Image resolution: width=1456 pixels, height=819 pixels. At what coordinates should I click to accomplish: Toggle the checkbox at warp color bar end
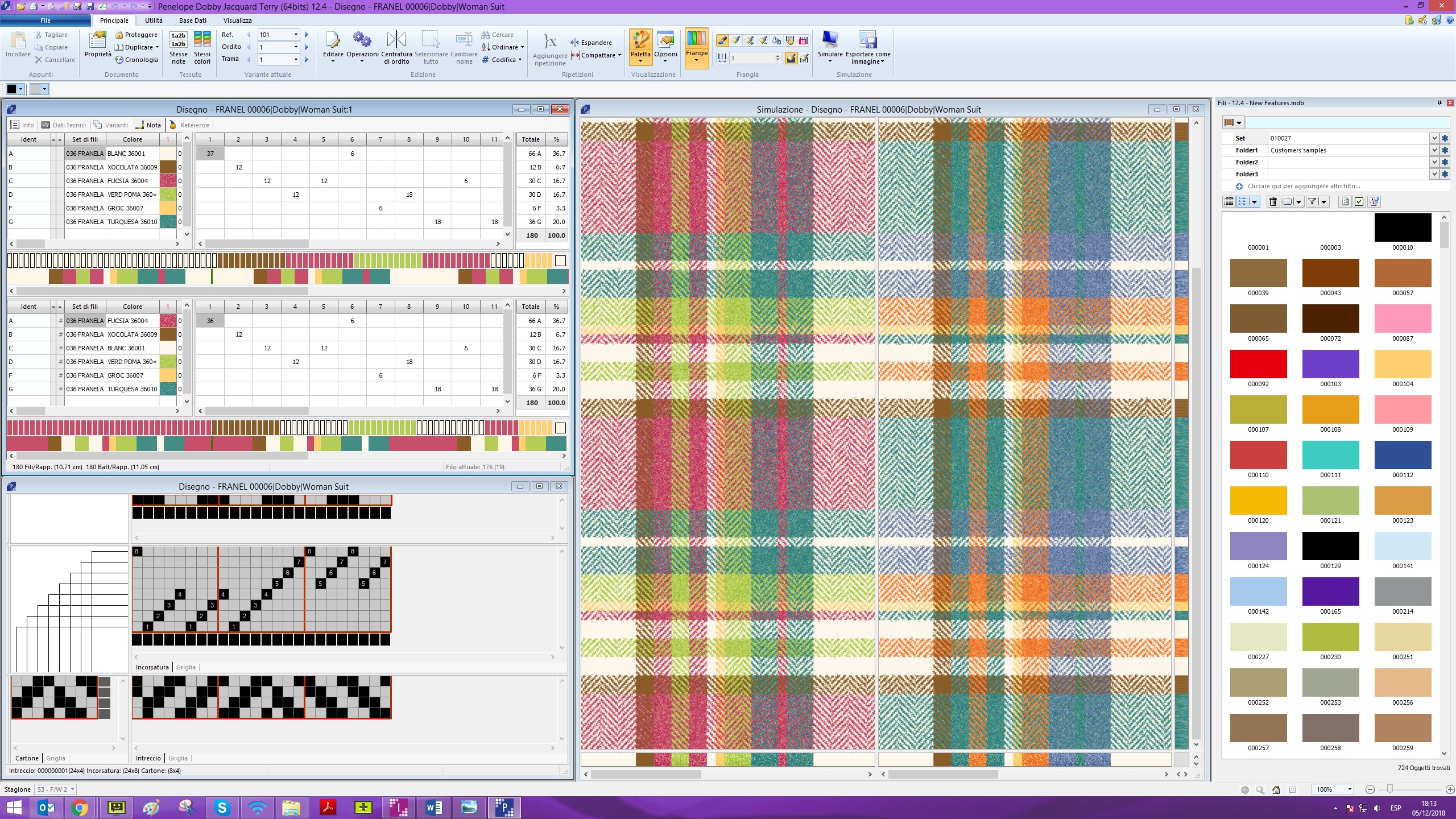560,261
